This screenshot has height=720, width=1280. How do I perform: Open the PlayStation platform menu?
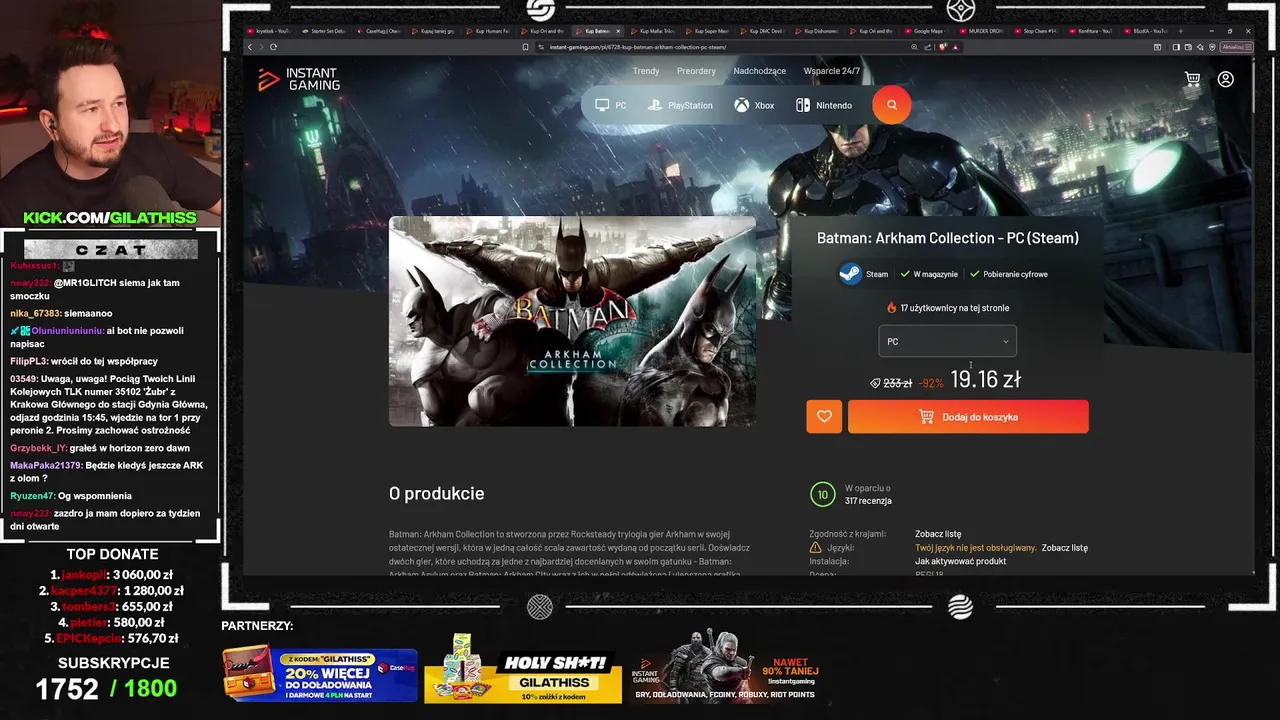tap(680, 105)
